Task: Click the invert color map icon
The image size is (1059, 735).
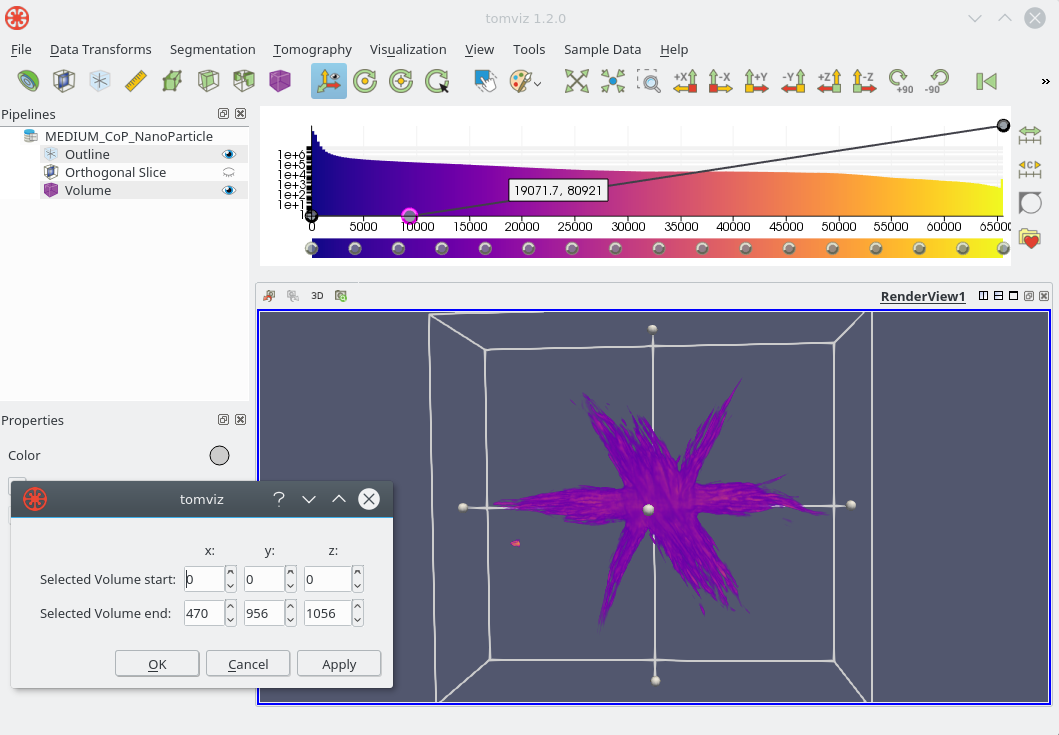Action: tap(1030, 203)
